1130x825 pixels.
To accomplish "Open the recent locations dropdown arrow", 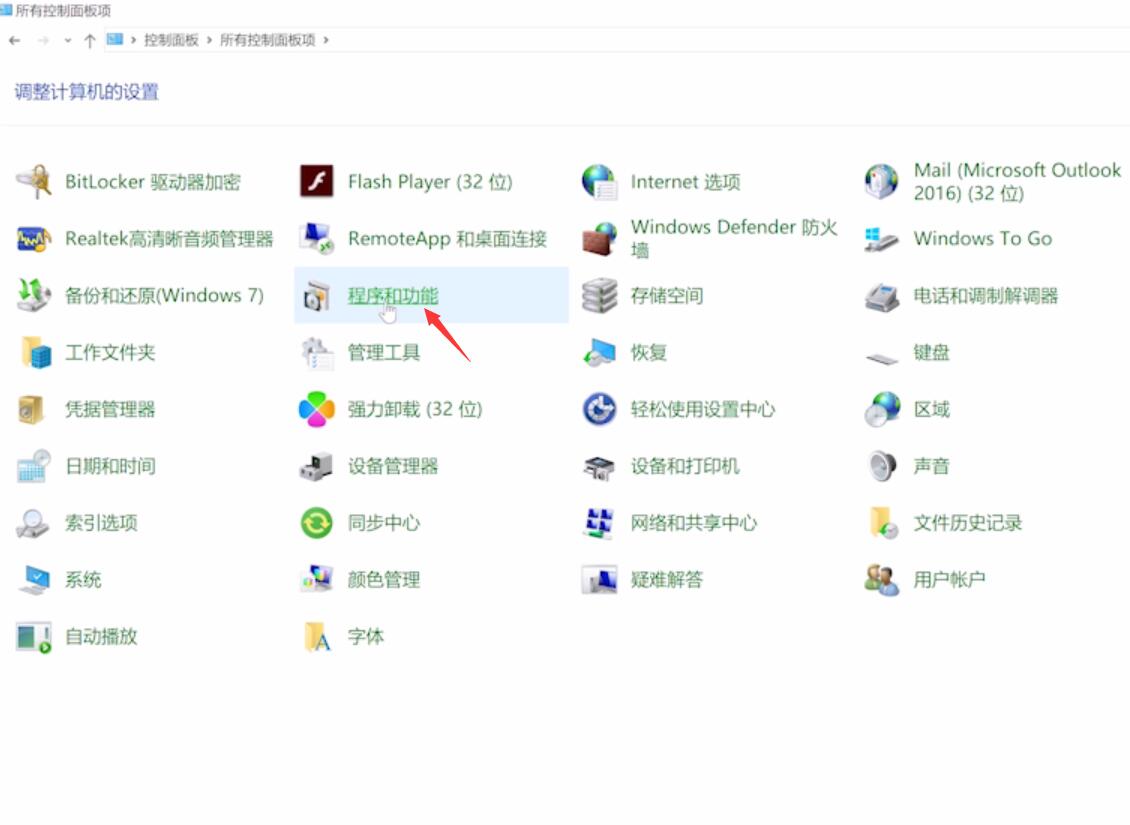I will [68, 40].
